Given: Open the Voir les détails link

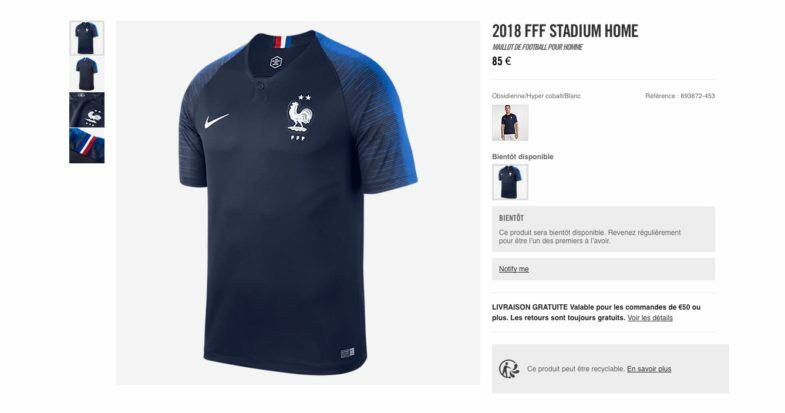Looking at the screenshot, I should pos(650,318).
